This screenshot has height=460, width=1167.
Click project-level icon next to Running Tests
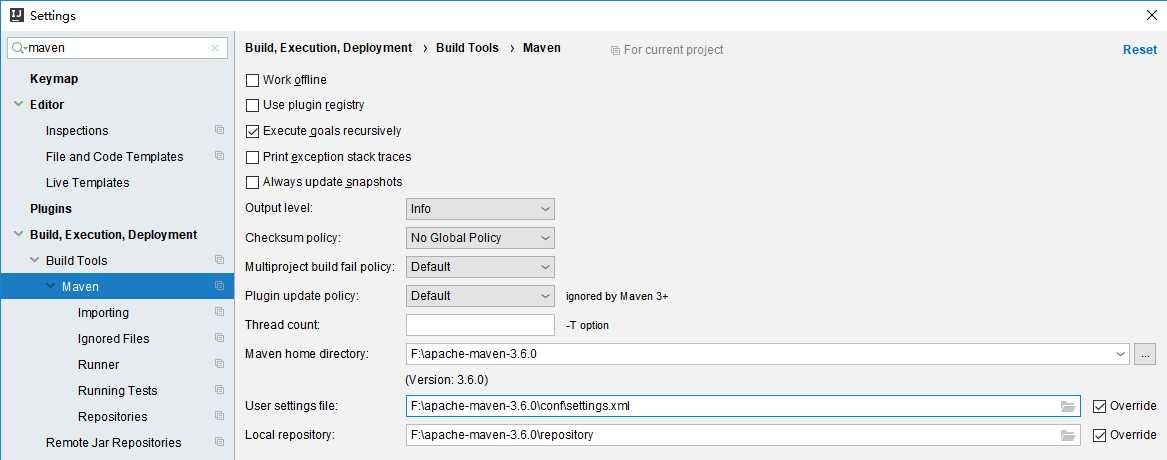click(x=219, y=390)
